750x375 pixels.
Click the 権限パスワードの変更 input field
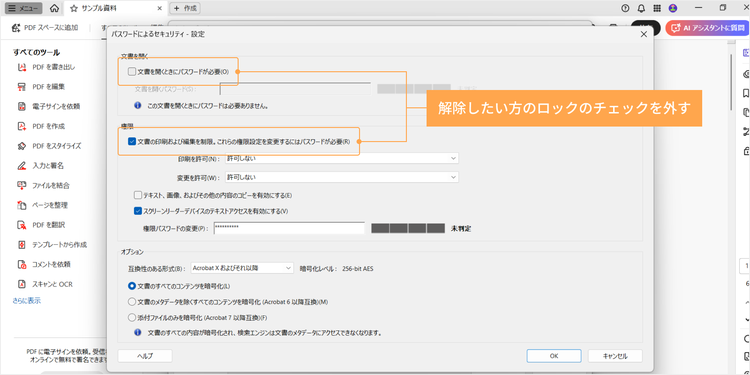tap(289, 228)
